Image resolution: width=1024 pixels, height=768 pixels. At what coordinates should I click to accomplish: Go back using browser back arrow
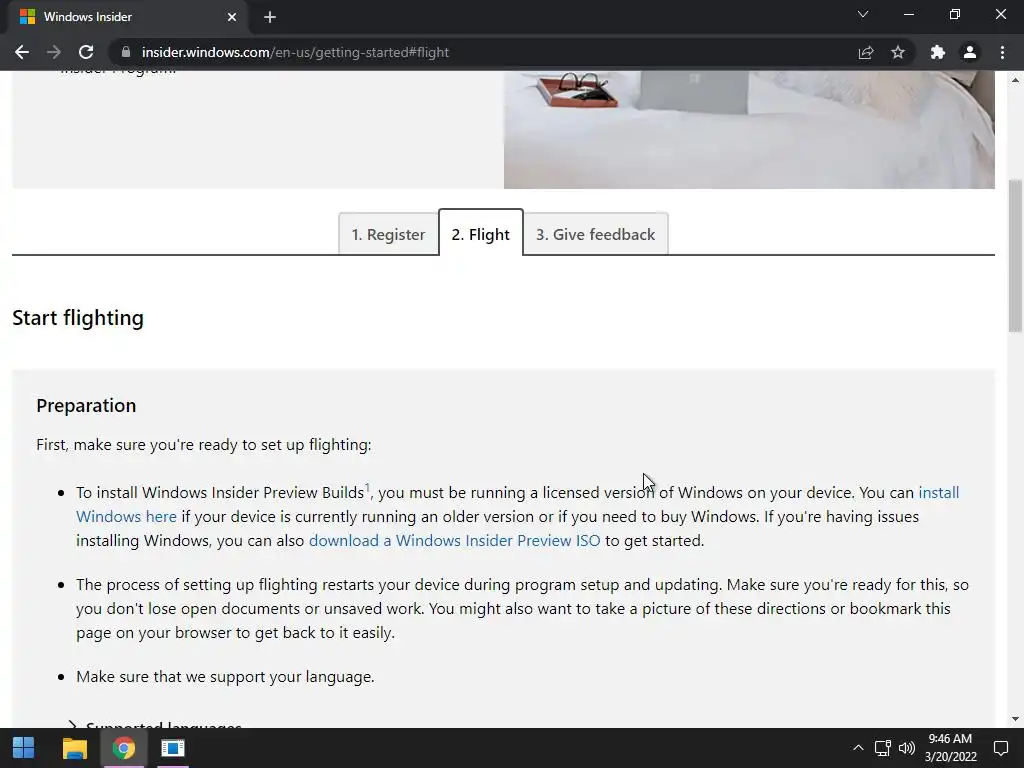(x=22, y=52)
